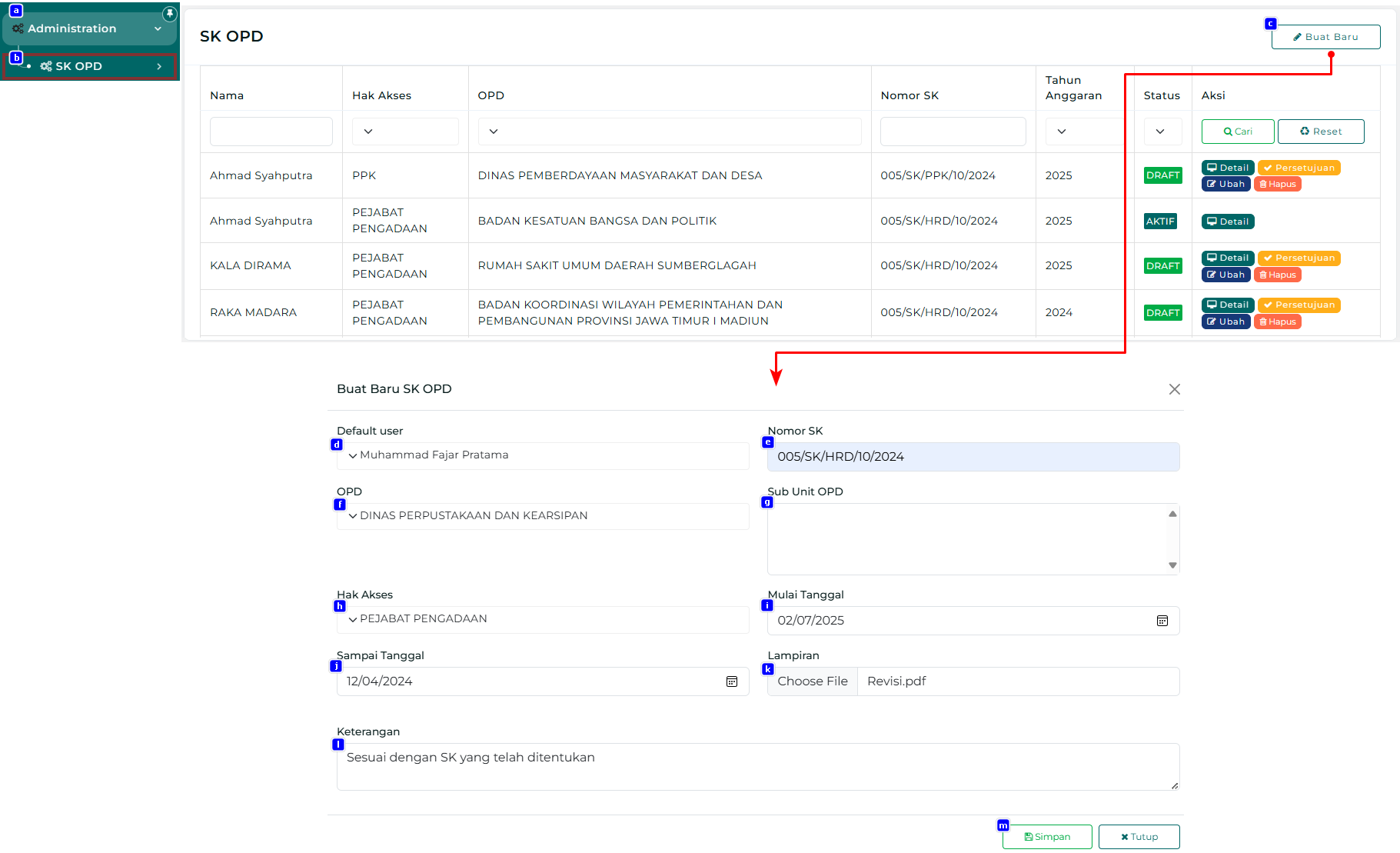Close the Buat Baru SK OPD dialog

1174,389
